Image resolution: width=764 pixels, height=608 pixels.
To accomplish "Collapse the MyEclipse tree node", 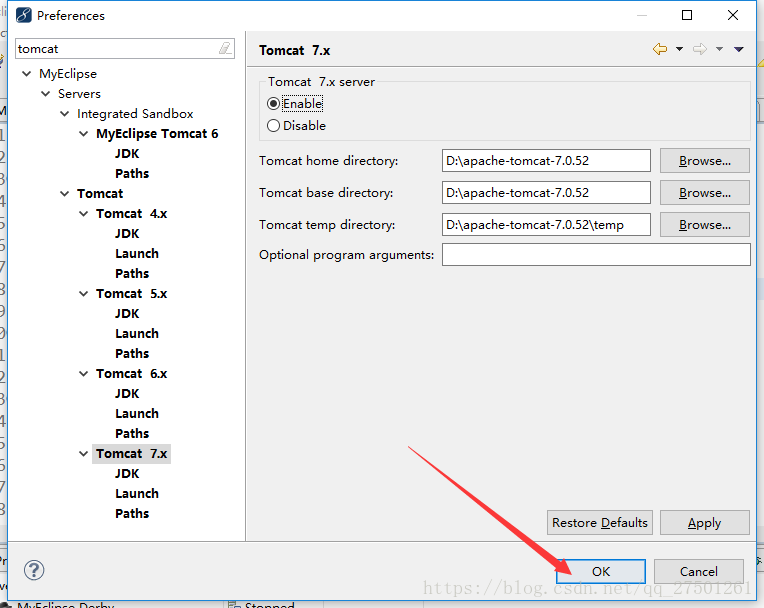I will coord(26,74).
